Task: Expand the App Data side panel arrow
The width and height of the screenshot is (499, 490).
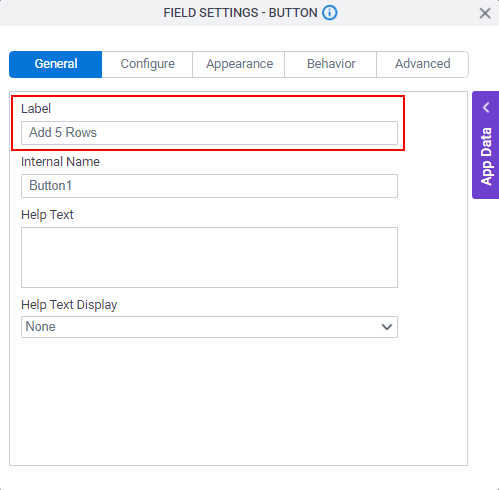Action: pyautogui.click(x=486, y=108)
